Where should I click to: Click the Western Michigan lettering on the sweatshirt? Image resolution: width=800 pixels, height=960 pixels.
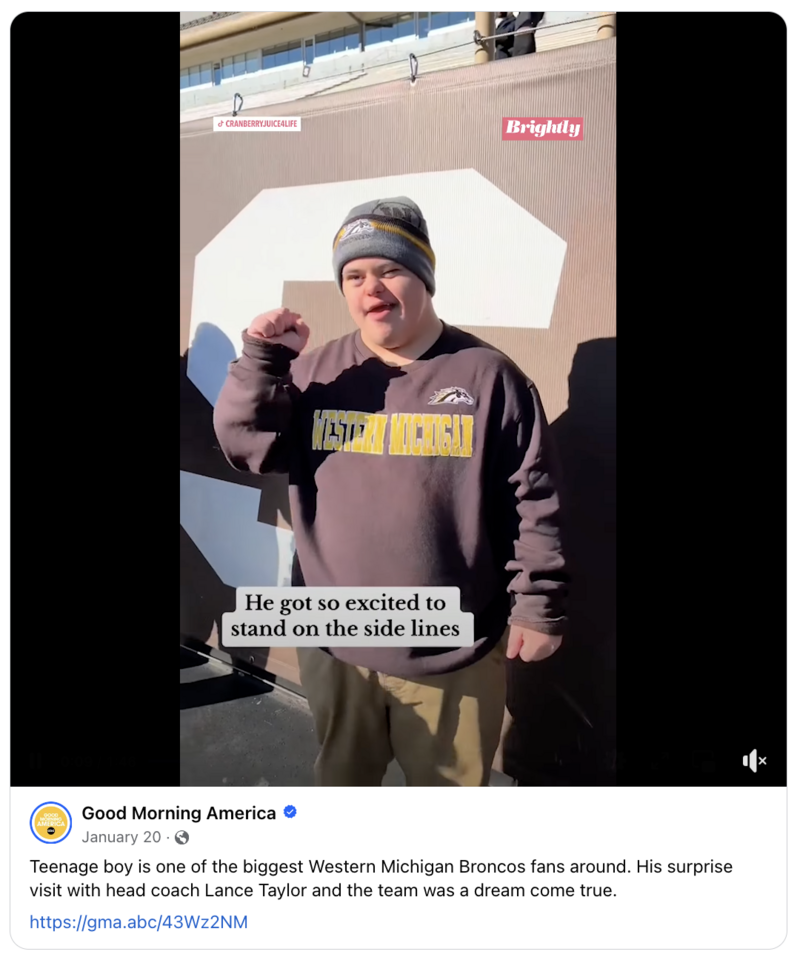coord(392,434)
